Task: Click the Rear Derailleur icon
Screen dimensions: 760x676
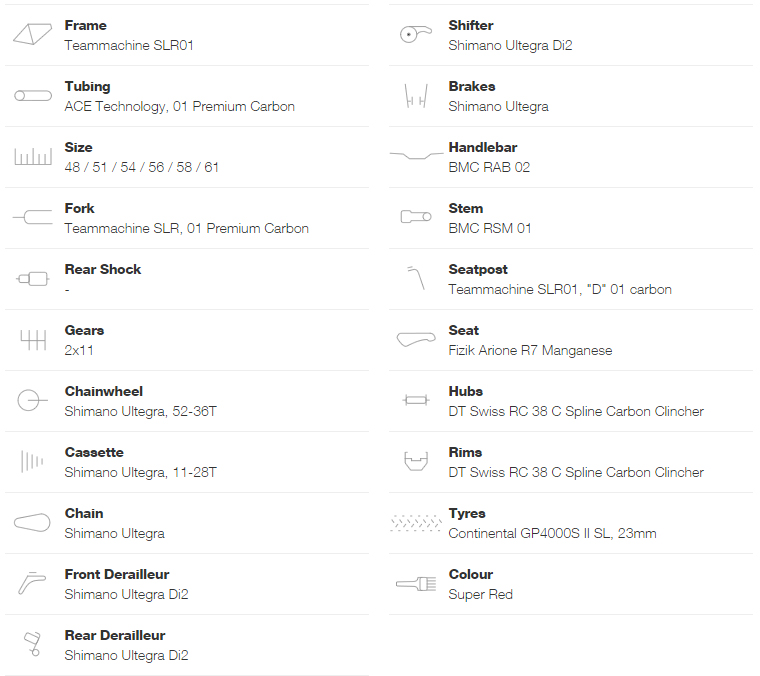Action: (x=32, y=645)
